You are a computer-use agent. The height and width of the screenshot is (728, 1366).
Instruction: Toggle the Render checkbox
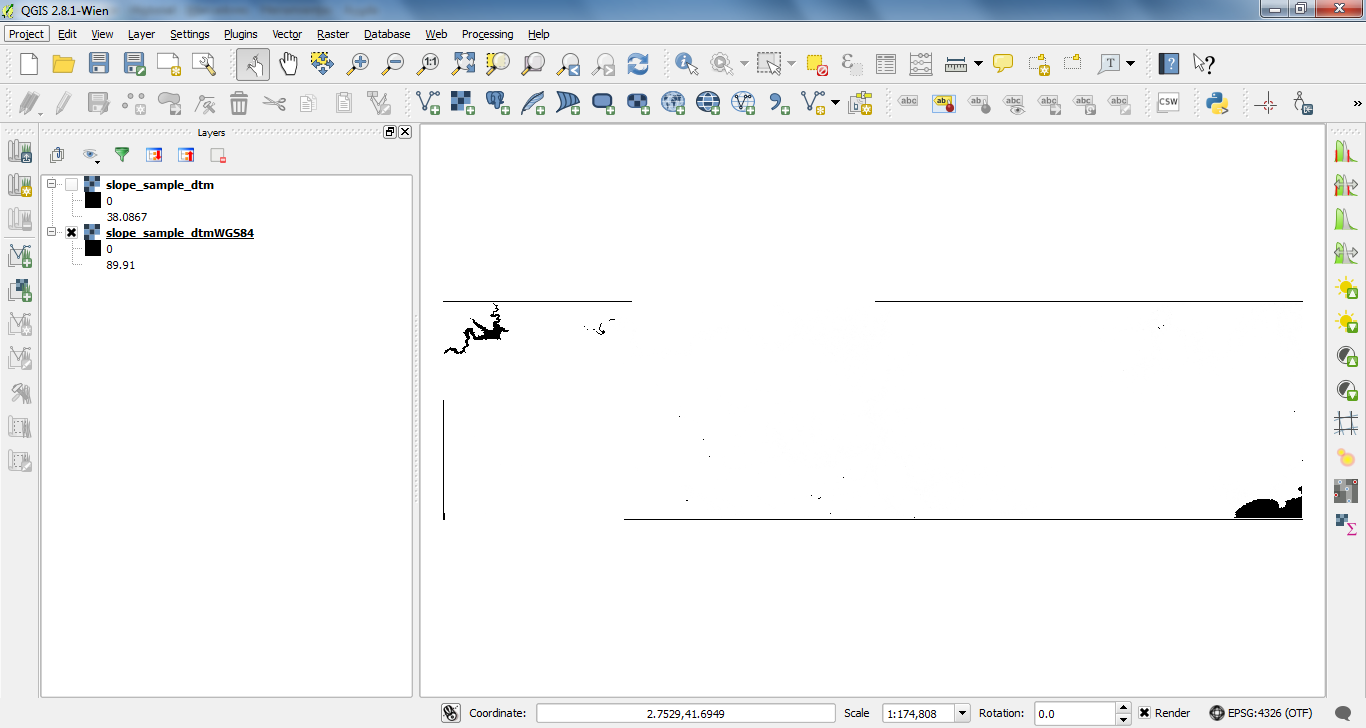pyautogui.click(x=1144, y=713)
